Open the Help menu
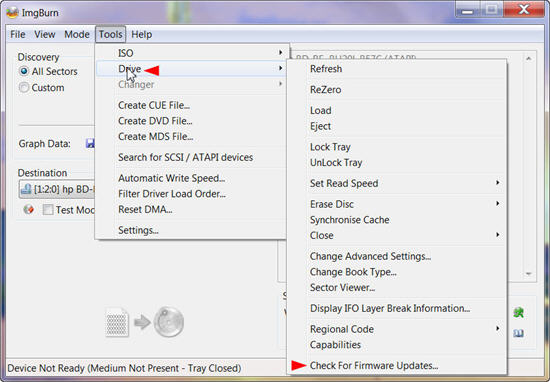 click(142, 34)
